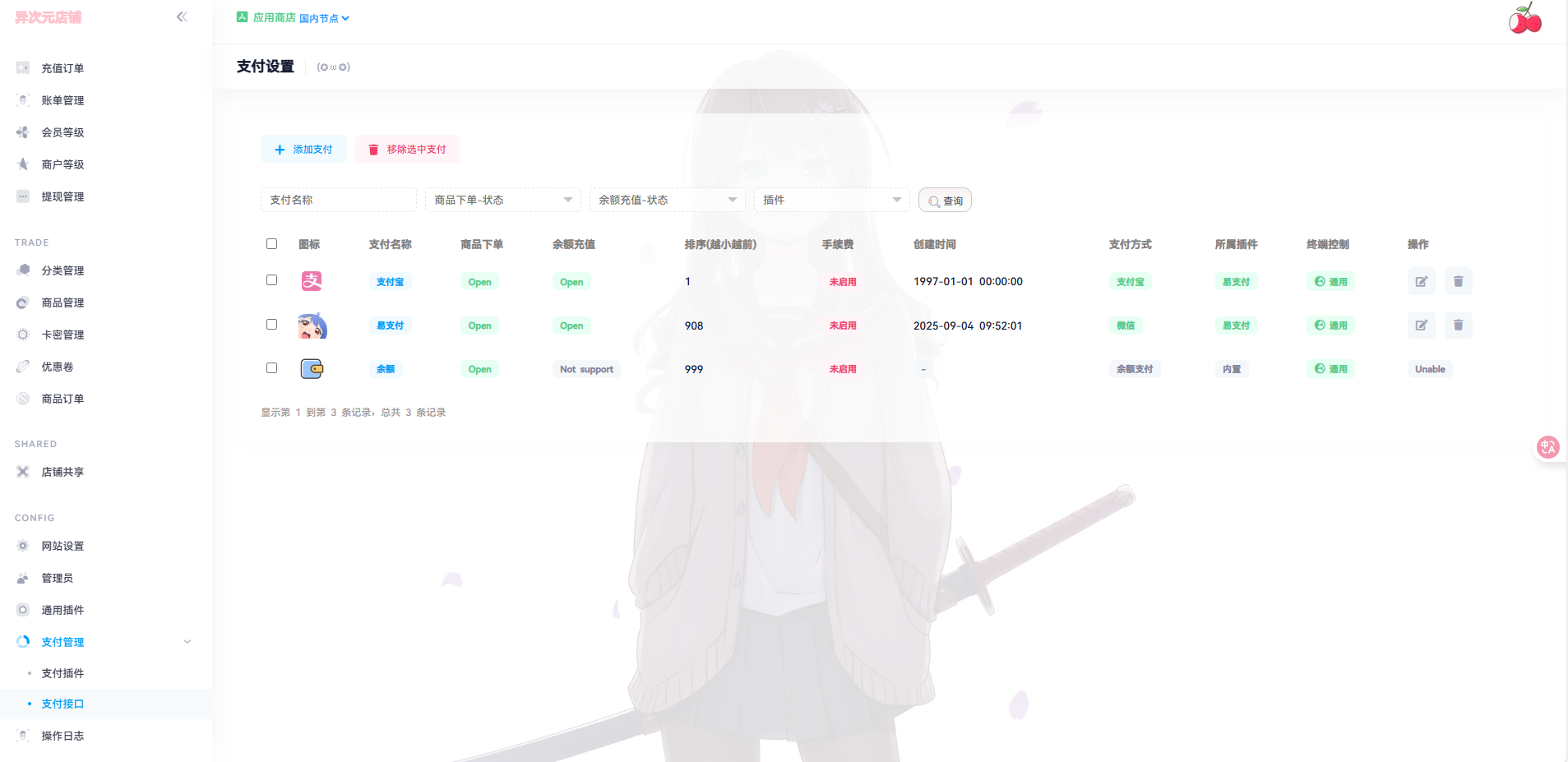Click the cherry avatar icon at top right
Screen dimensions: 1568x762
pyautogui.click(x=1524, y=19)
